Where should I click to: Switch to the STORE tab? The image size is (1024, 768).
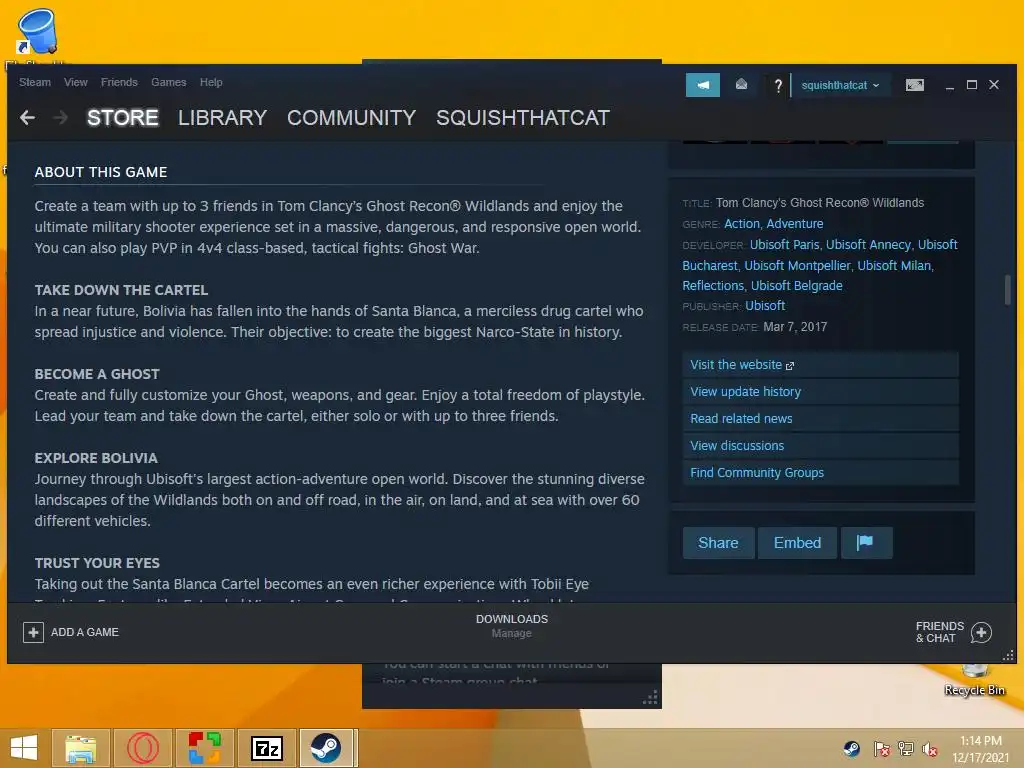pyautogui.click(x=123, y=118)
